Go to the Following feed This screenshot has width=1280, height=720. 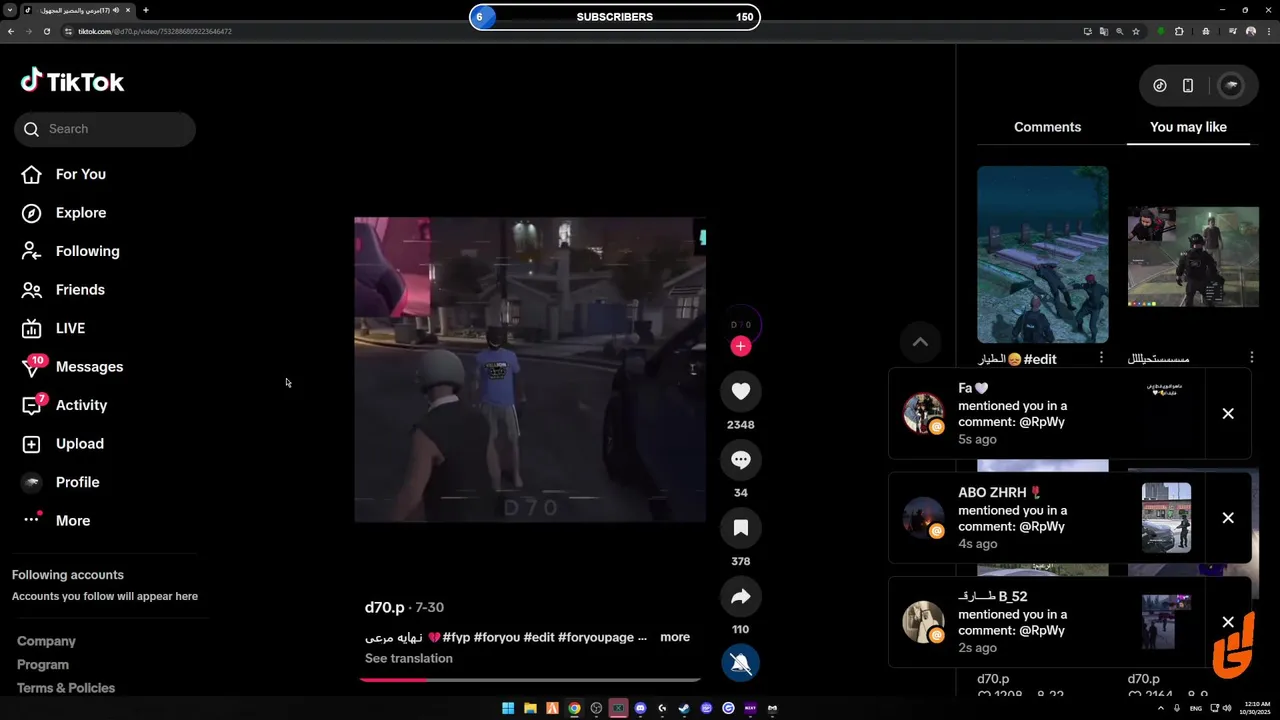[x=87, y=251]
